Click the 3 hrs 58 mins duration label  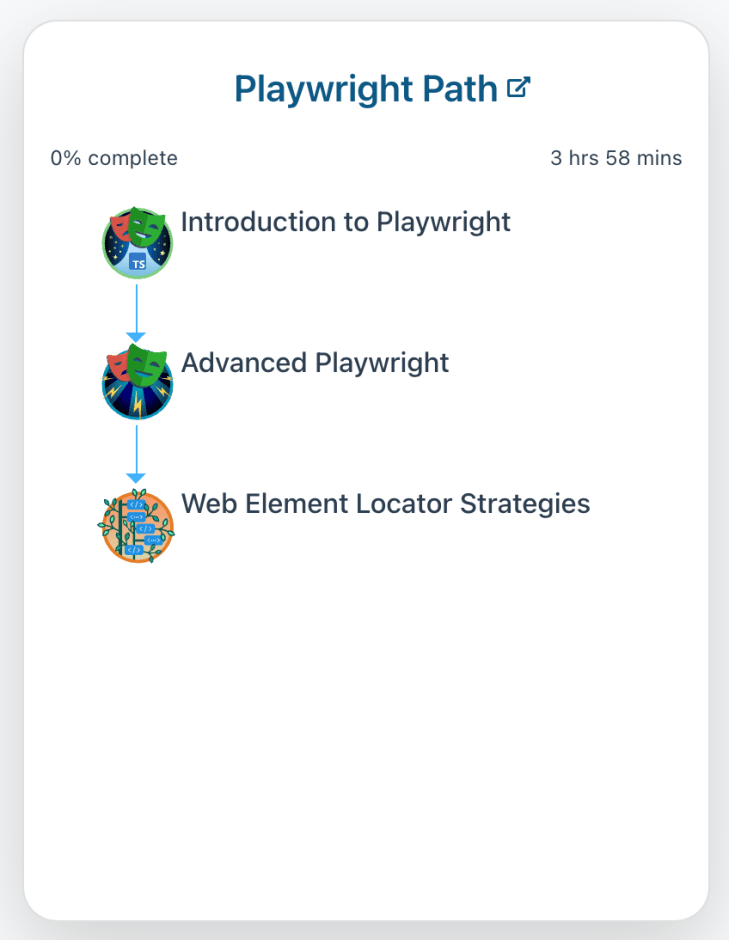coord(616,158)
